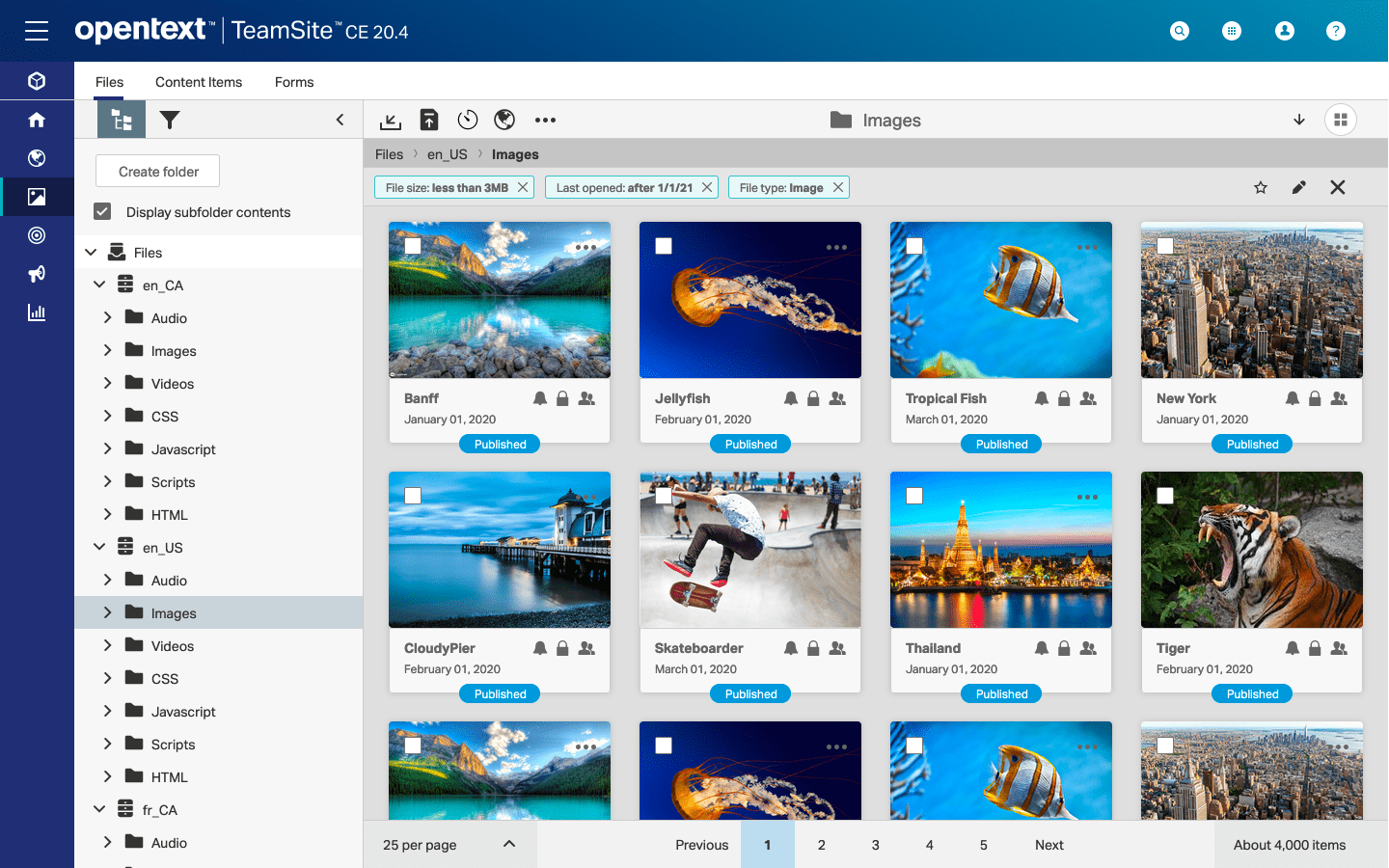The height and width of the screenshot is (868, 1389).
Task: Open the help question mark icon
Action: (x=1336, y=31)
